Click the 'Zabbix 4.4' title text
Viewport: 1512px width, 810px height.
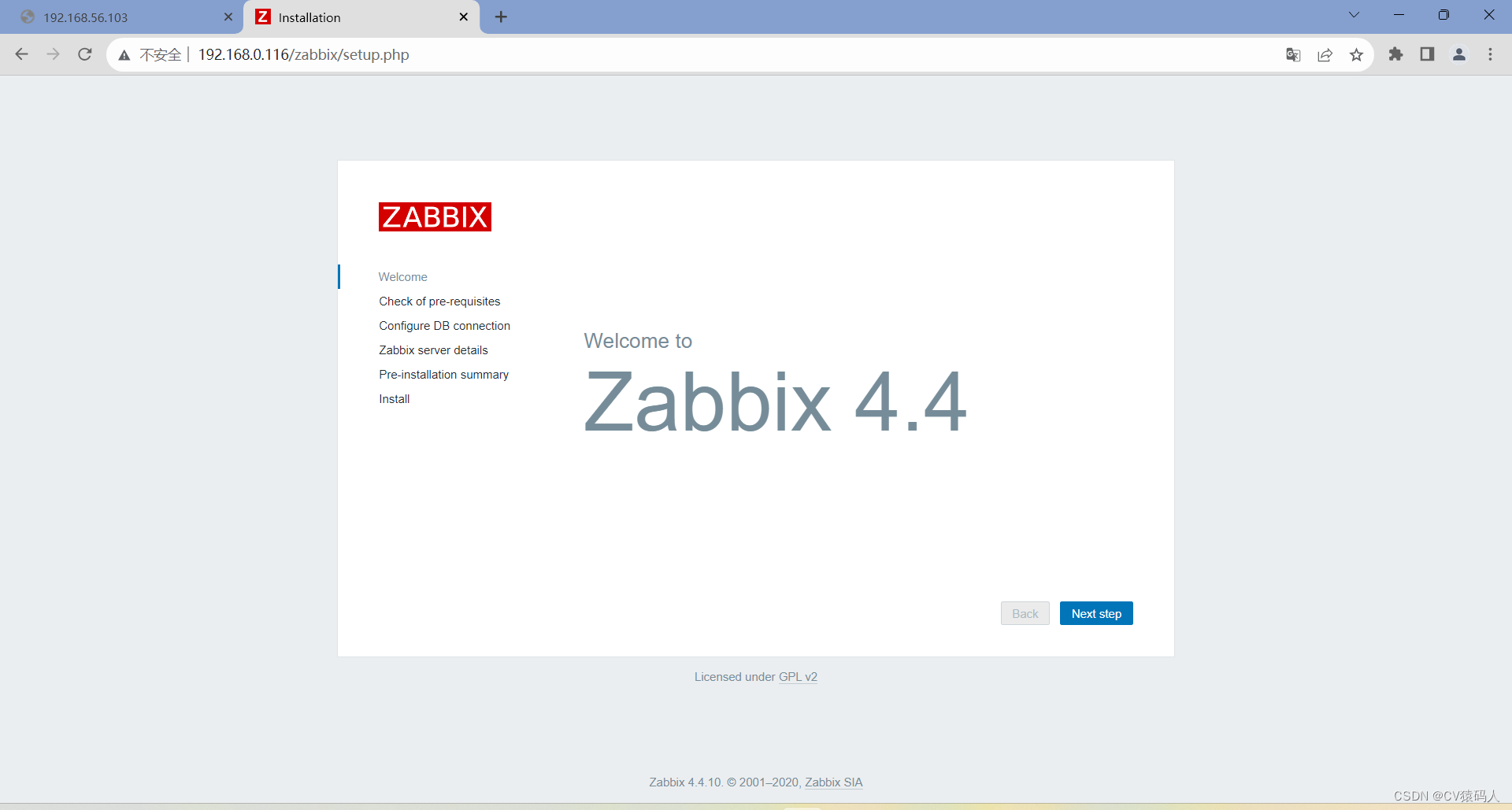(775, 402)
